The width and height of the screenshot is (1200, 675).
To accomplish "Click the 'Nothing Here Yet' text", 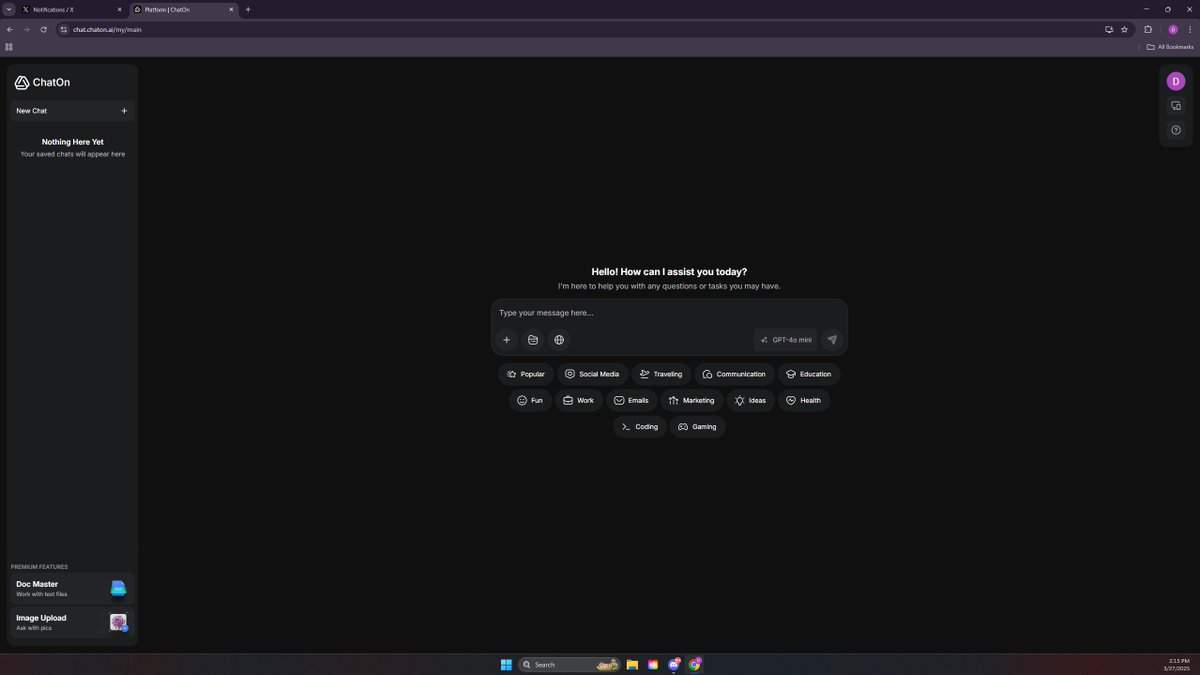I will click(x=73, y=142).
